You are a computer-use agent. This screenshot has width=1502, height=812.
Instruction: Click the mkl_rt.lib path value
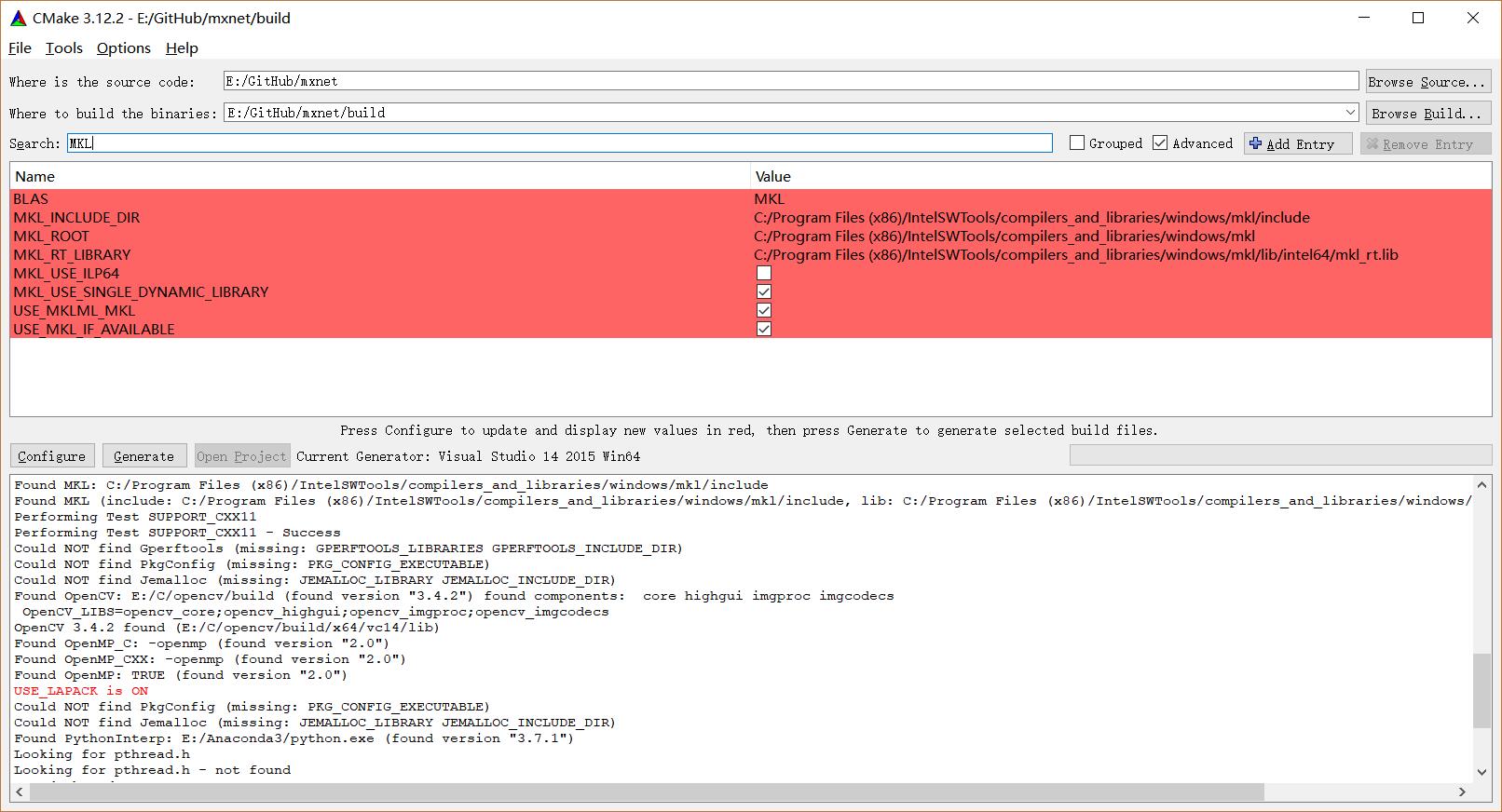(x=1076, y=254)
